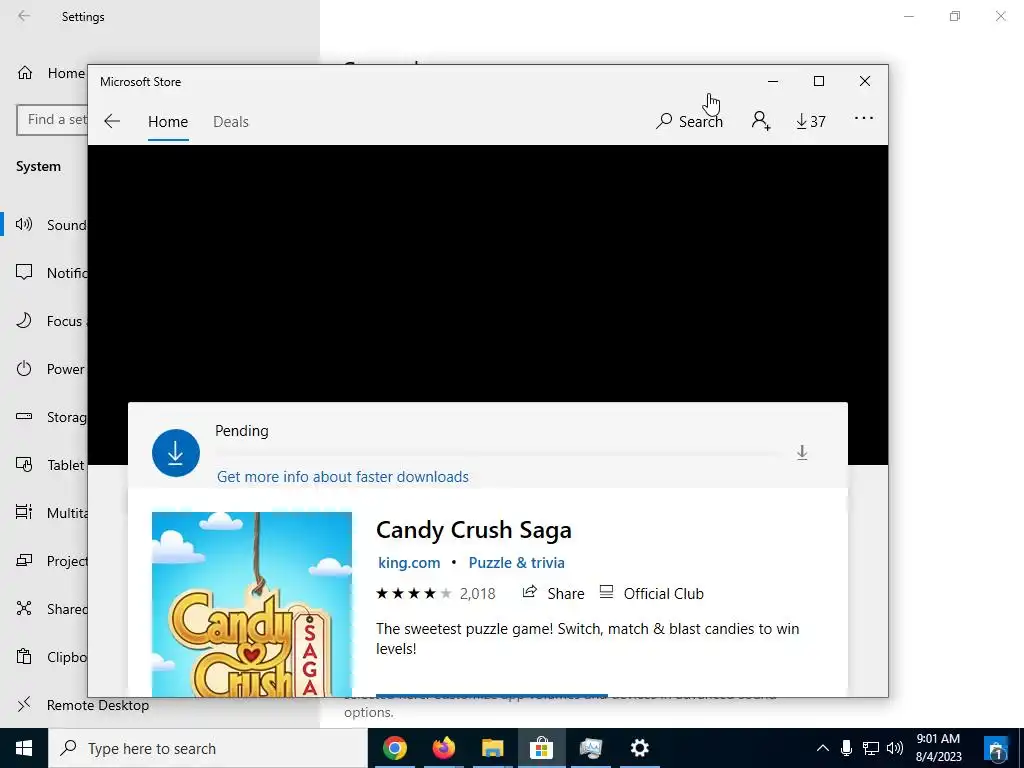Open File Explorer from the taskbar
The height and width of the screenshot is (768, 1024).
tap(492, 748)
